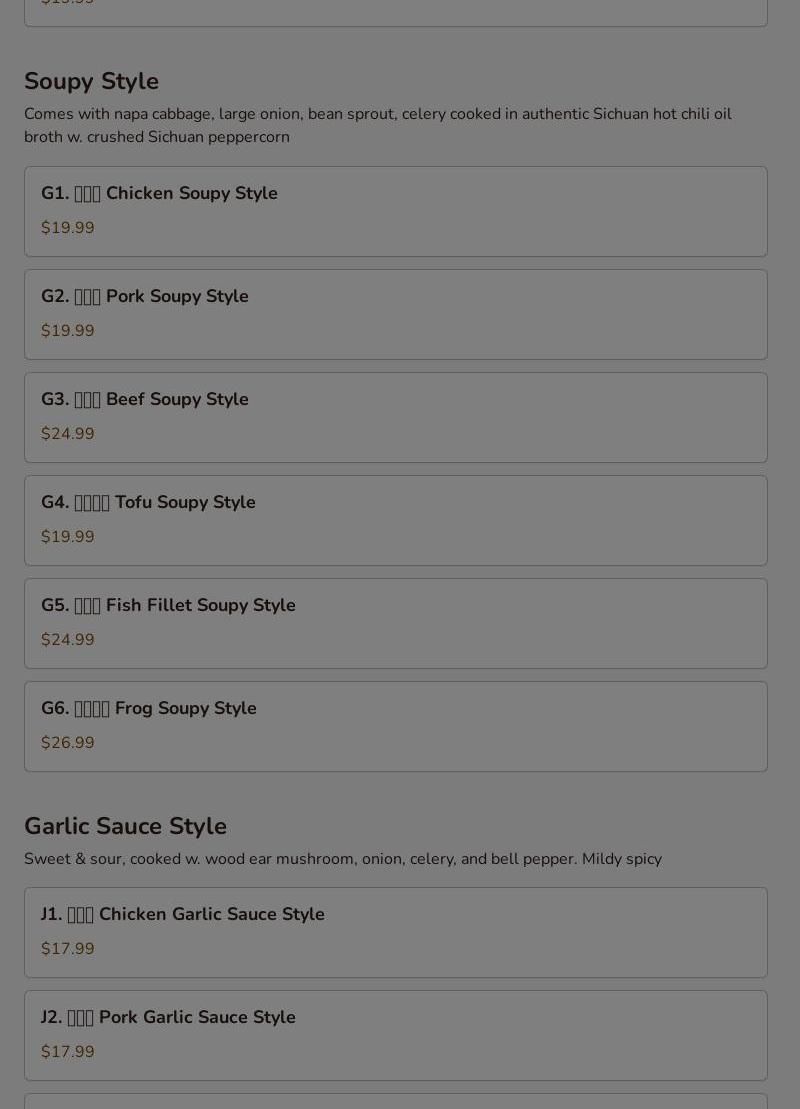Click Garlic Sauce Style description text
The width and height of the screenshot is (800, 1109).
[343, 859]
